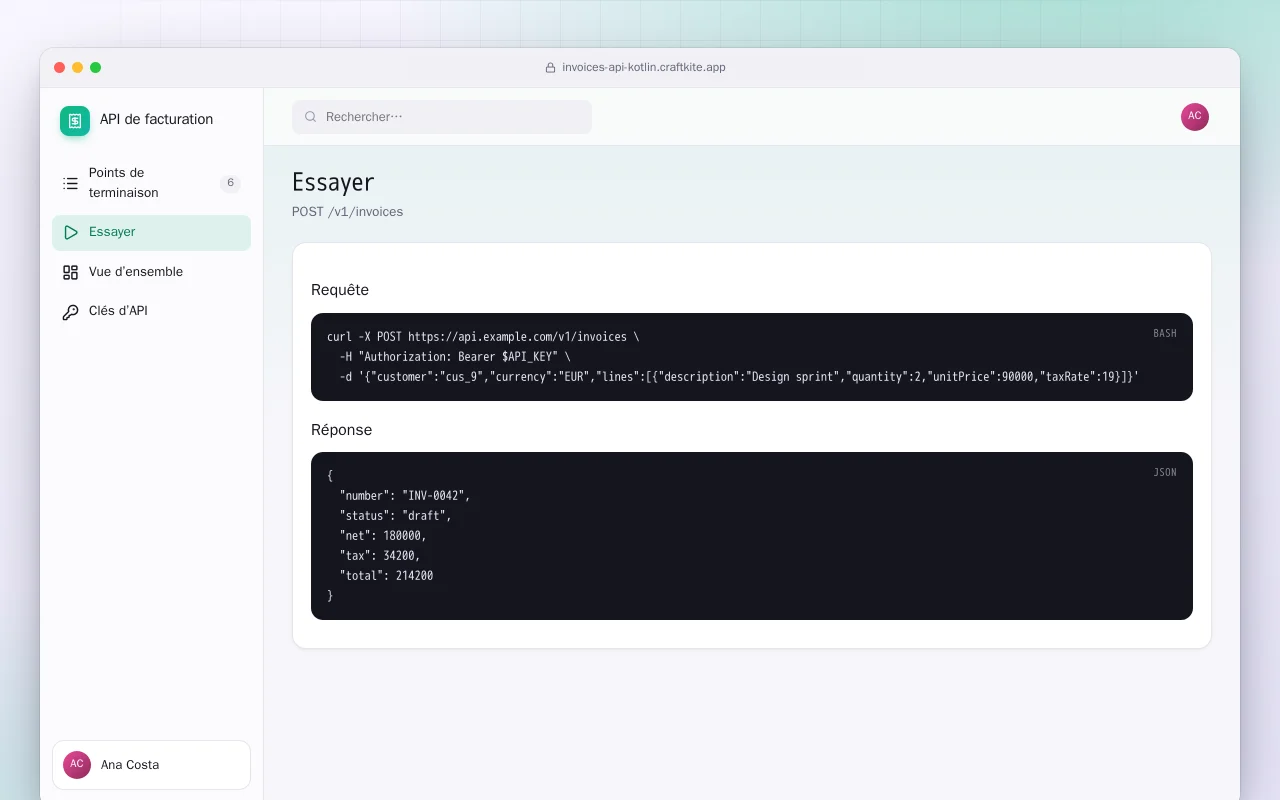
Task: Click the yellow minimize window button
Action: (78, 68)
